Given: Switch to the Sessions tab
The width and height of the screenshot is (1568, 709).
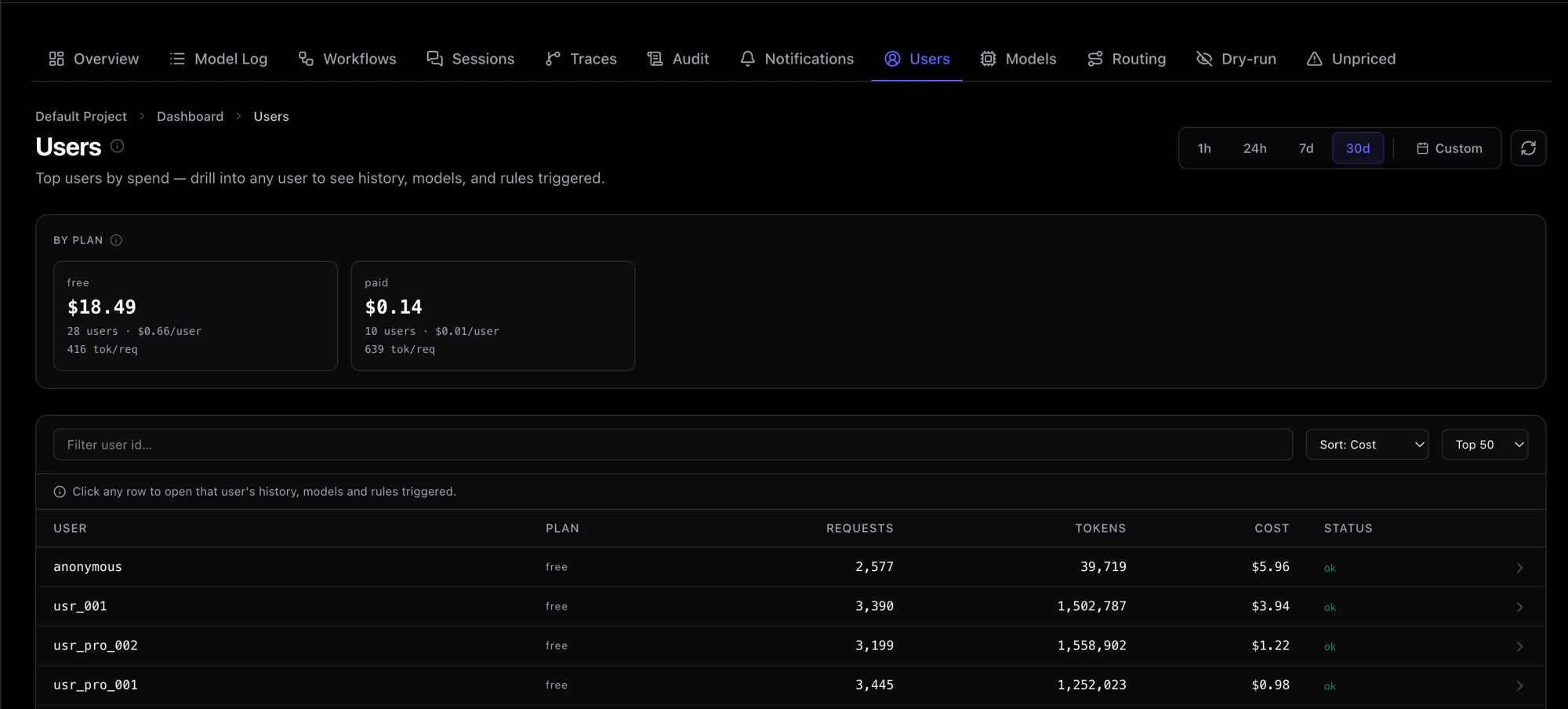Looking at the screenshot, I should pos(470,59).
